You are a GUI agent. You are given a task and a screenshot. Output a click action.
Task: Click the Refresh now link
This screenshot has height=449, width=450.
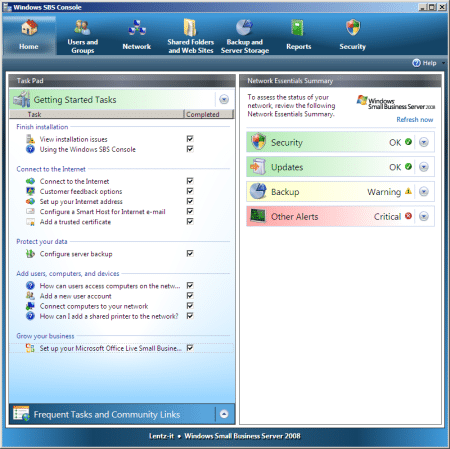[415, 120]
